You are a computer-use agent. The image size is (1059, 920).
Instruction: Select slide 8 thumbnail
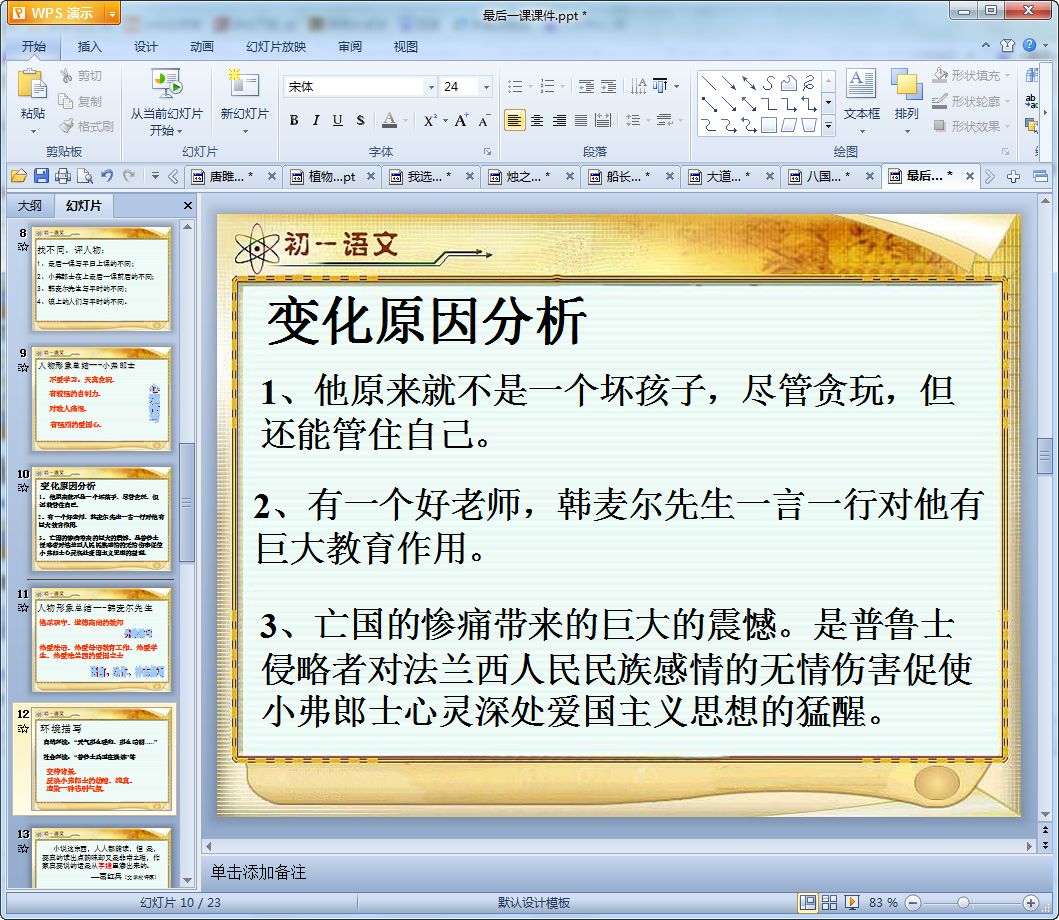click(101, 279)
